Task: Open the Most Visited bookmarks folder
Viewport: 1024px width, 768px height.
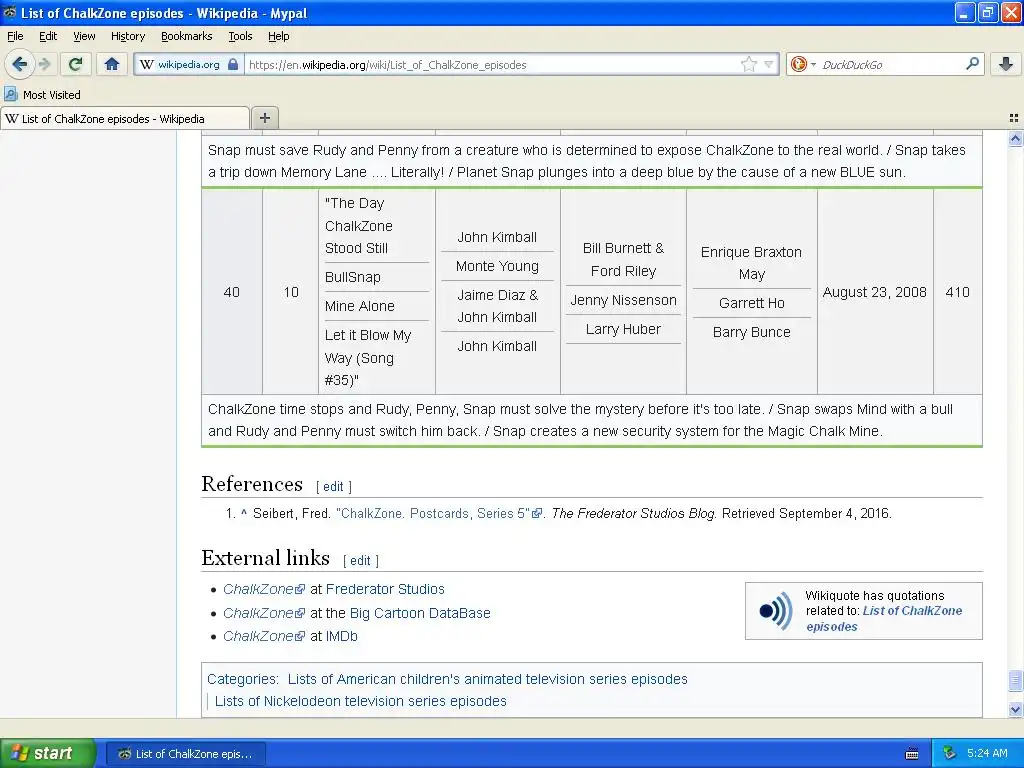Action: 43,95
